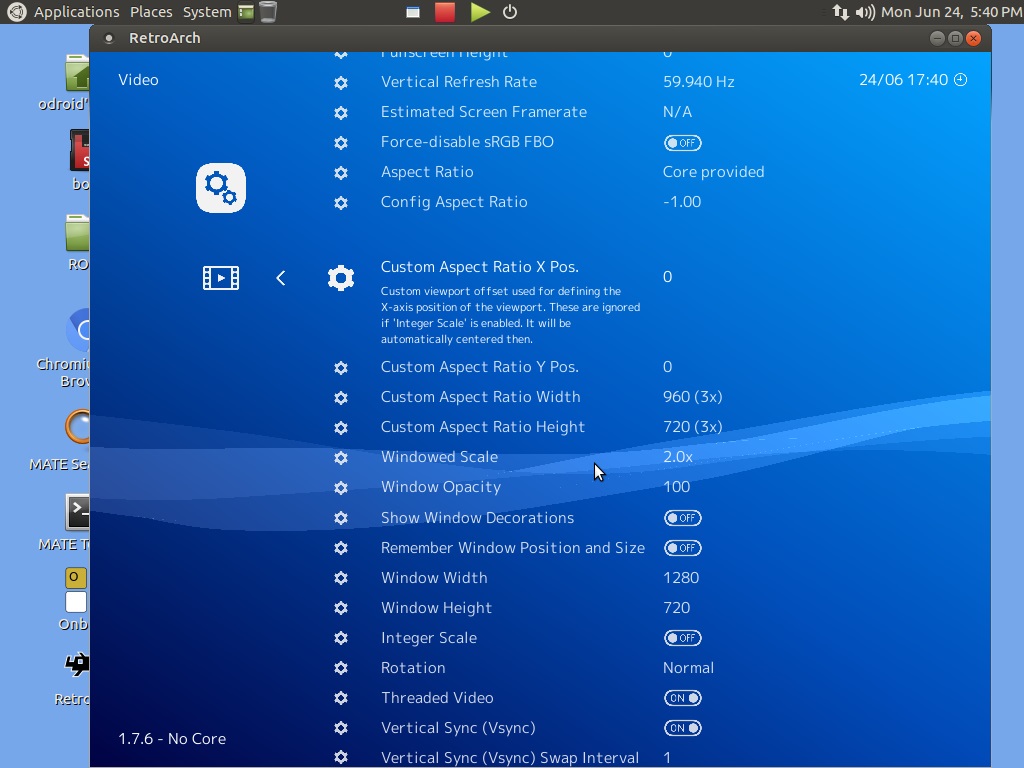Click the red stop icon in top panel
Screen dimensions: 1024x768
pyautogui.click(x=445, y=12)
